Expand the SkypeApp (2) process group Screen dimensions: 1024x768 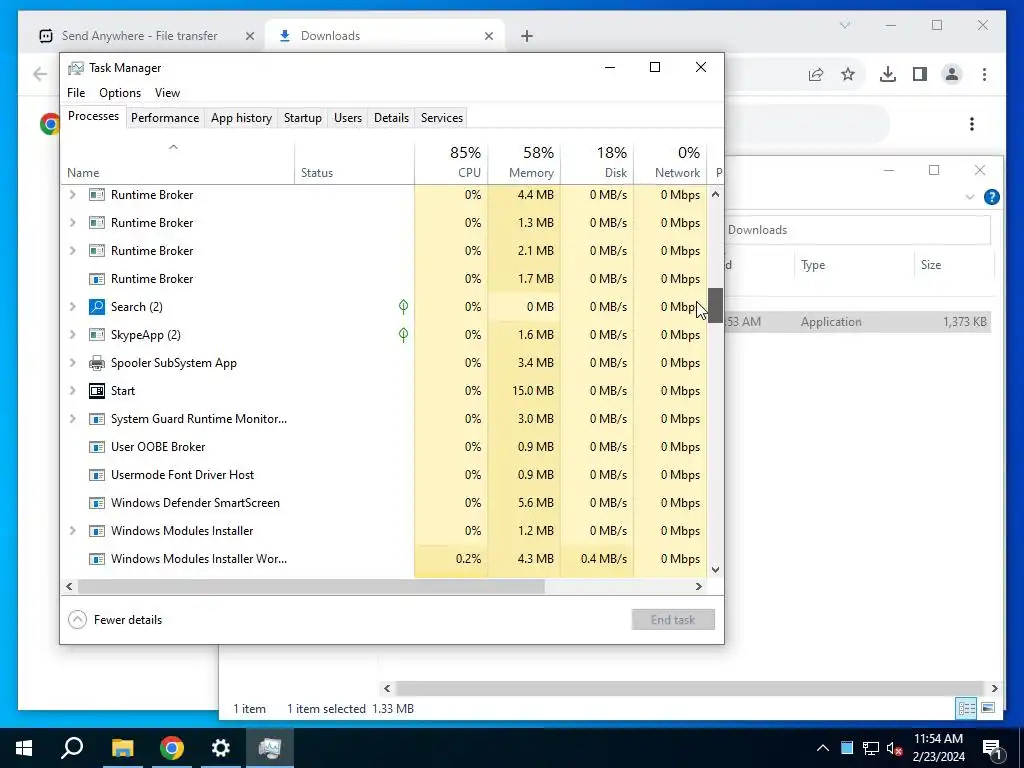(72, 334)
